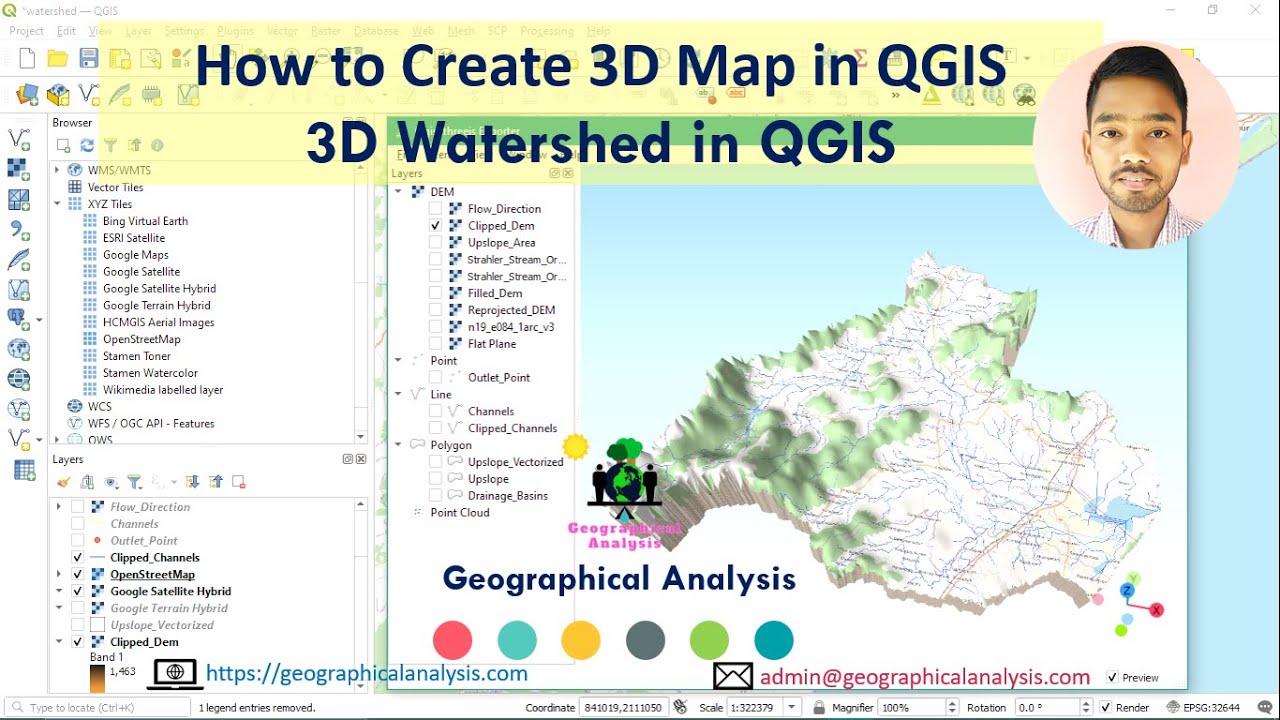Click Remove Layer icon in Layers panel
Image resolution: width=1280 pixels, height=720 pixels.
tap(238, 482)
